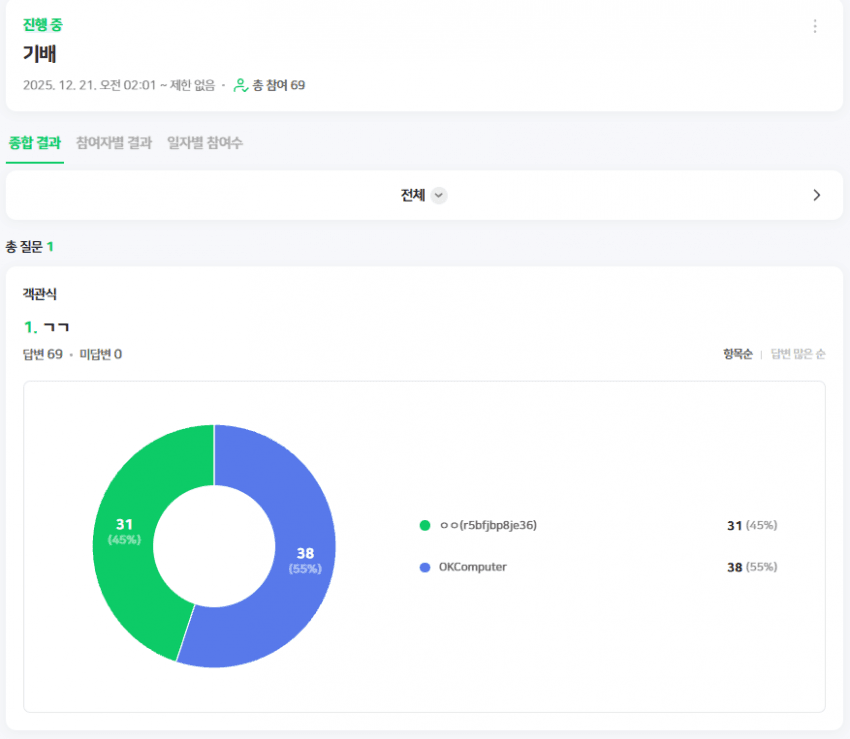This screenshot has width=850, height=739.
Task: Click the green legend dot for ㅇㅇ(r5bfjbp8je36)
Action: tap(425, 525)
